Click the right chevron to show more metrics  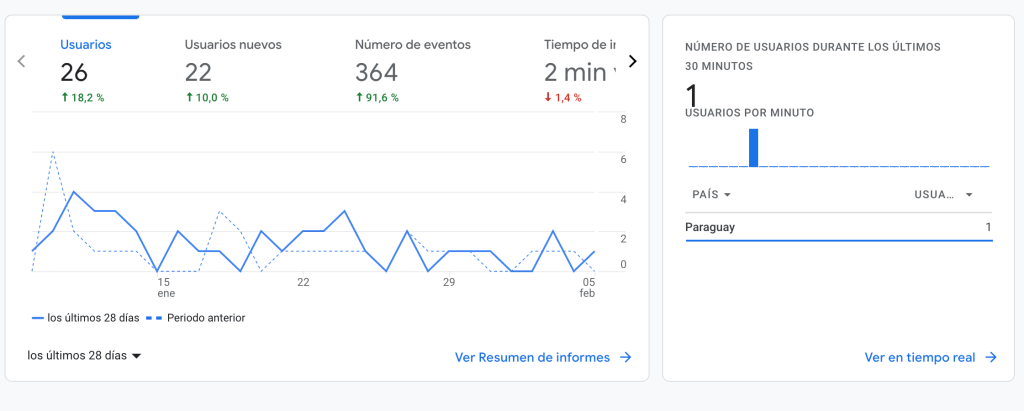tap(632, 62)
